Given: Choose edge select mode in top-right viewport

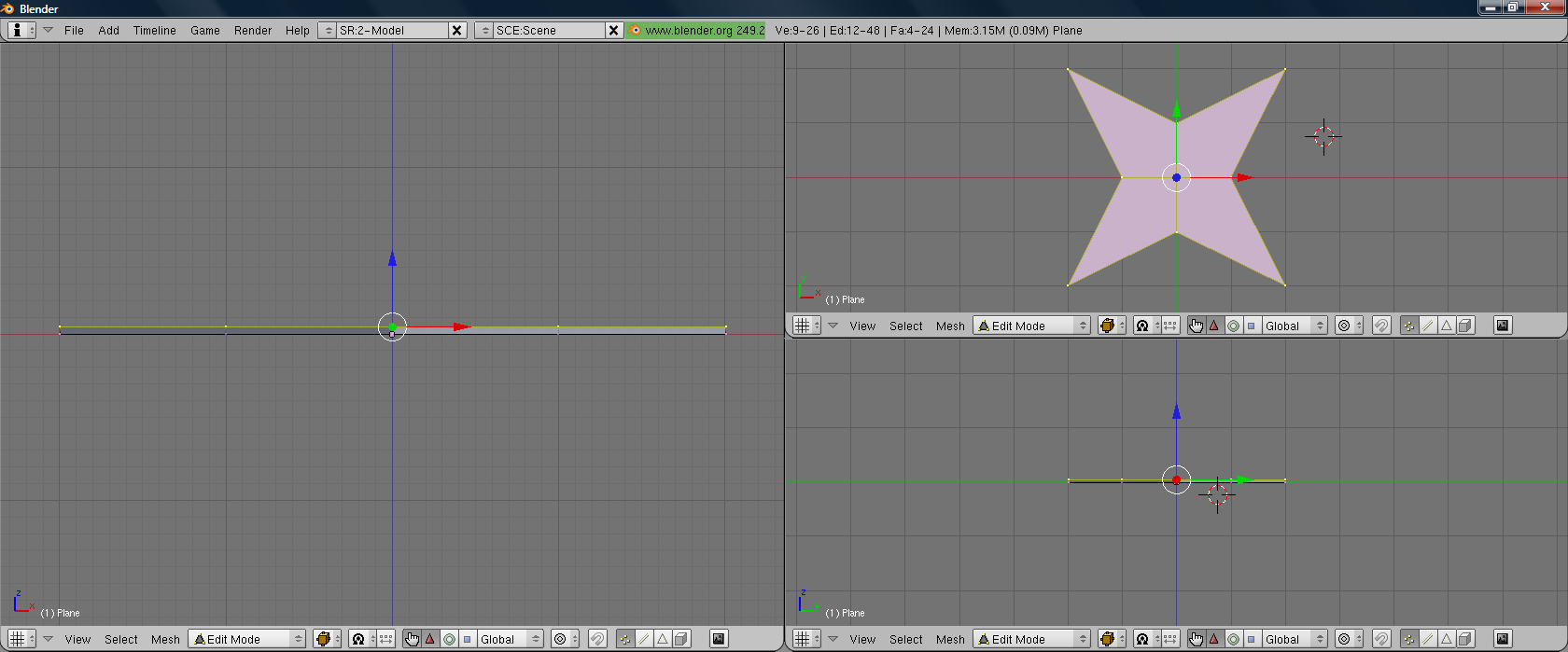Looking at the screenshot, I should coord(1428,326).
